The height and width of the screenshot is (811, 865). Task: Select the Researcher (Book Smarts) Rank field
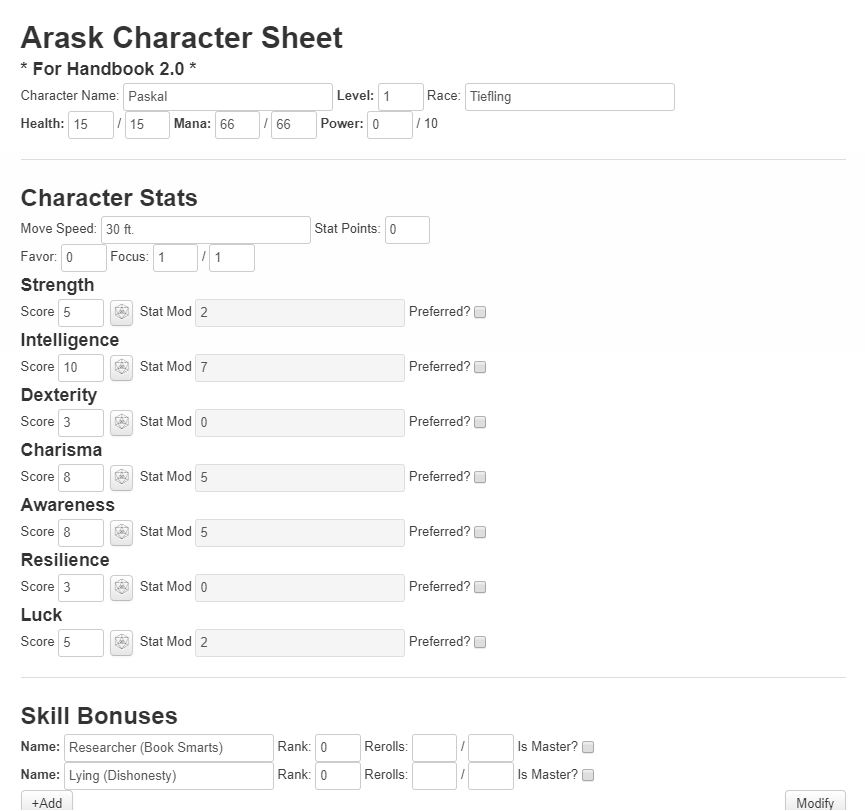338,748
